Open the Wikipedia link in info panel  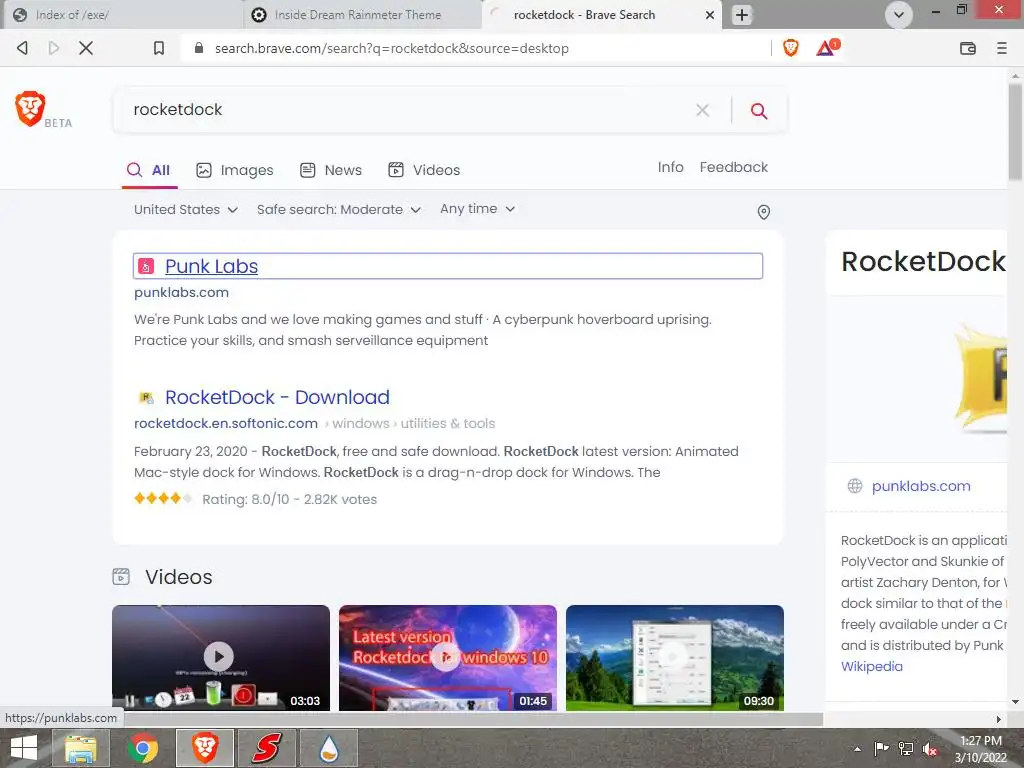pyautogui.click(x=872, y=667)
